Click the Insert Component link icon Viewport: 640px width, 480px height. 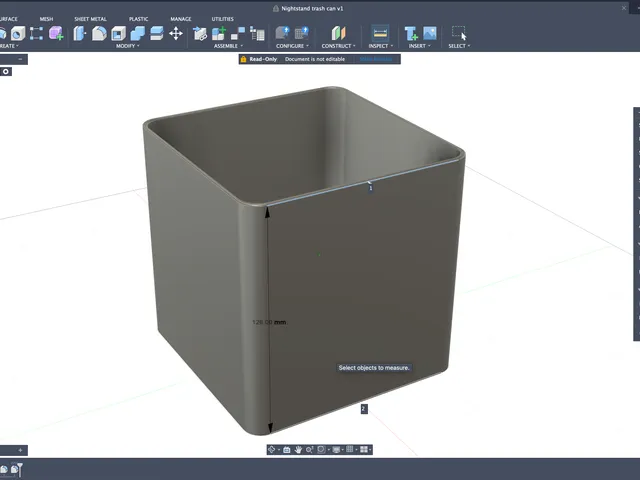tap(200, 33)
